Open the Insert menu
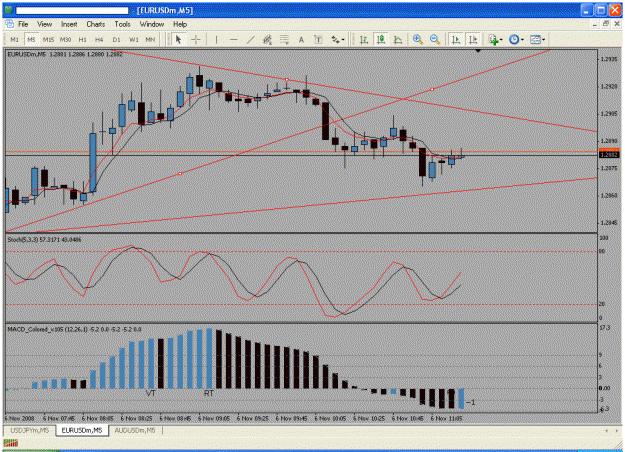Screen dimensions: 625x452 tap(69, 24)
